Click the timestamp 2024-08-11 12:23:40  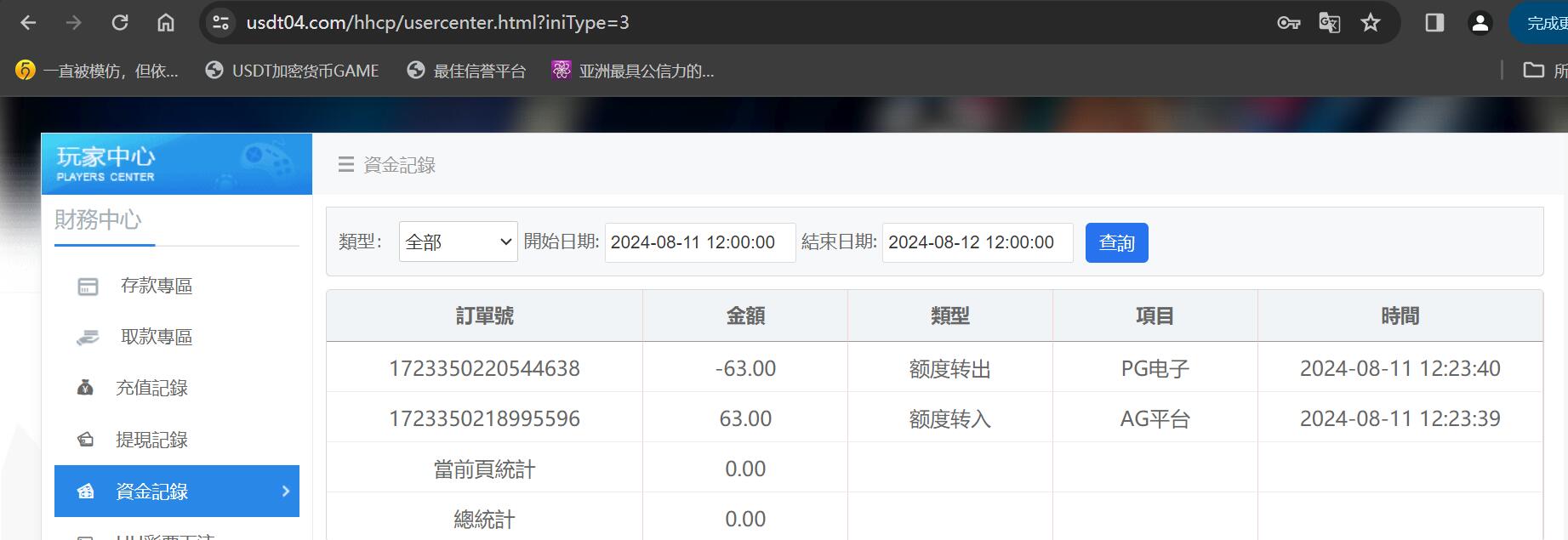pyautogui.click(x=1400, y=368)
